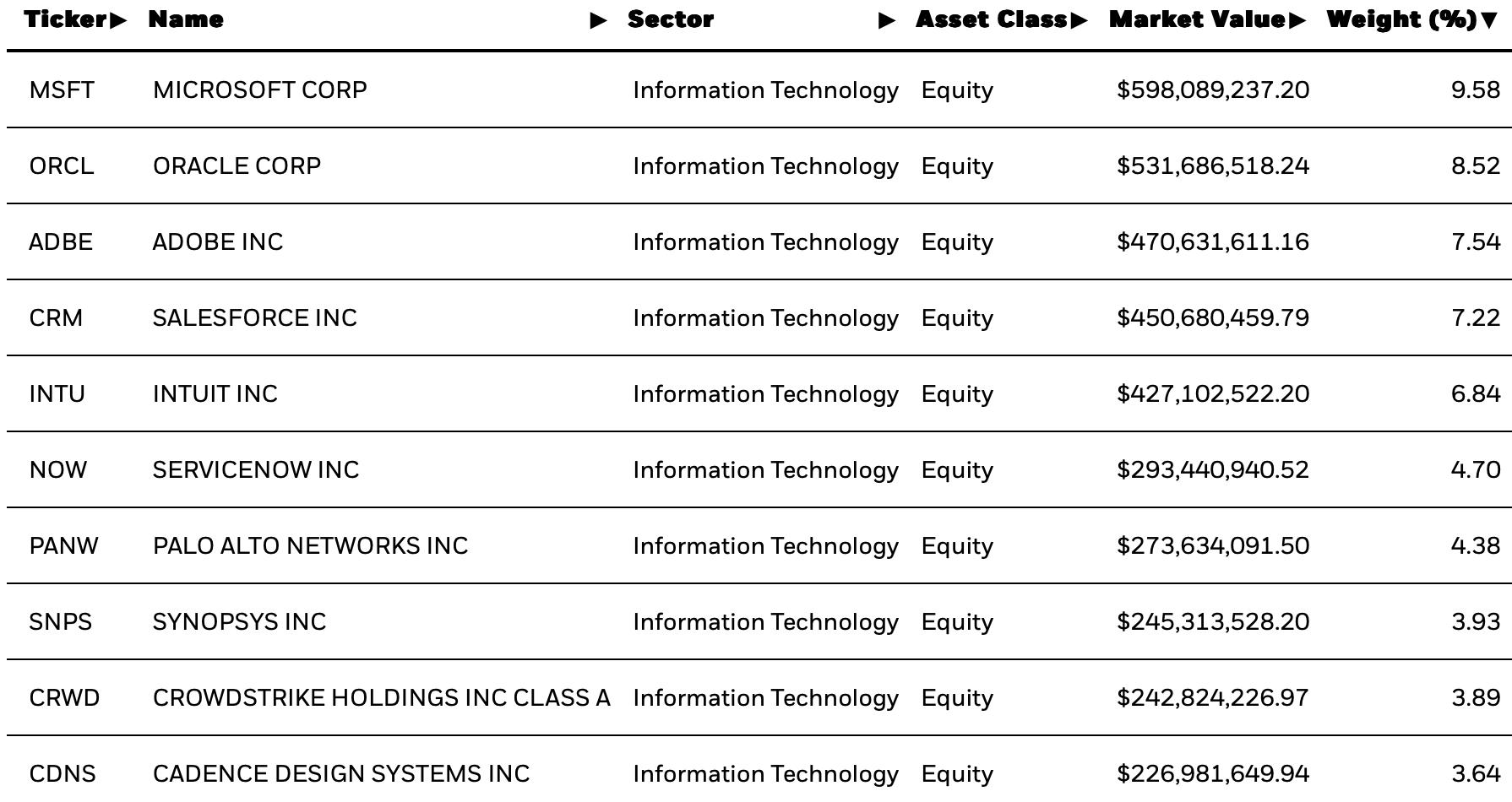This screenshot has height=802, width=1512.
Task: Sort by Sector column arrow icon
Action: pyautogui.click(x=887, y=20)
